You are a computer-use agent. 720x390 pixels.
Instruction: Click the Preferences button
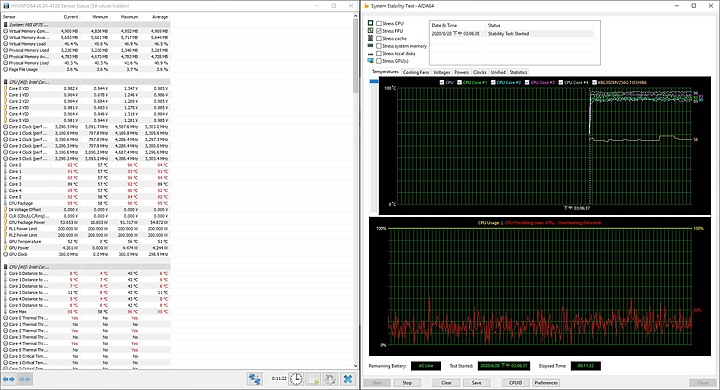coord(546,383)
